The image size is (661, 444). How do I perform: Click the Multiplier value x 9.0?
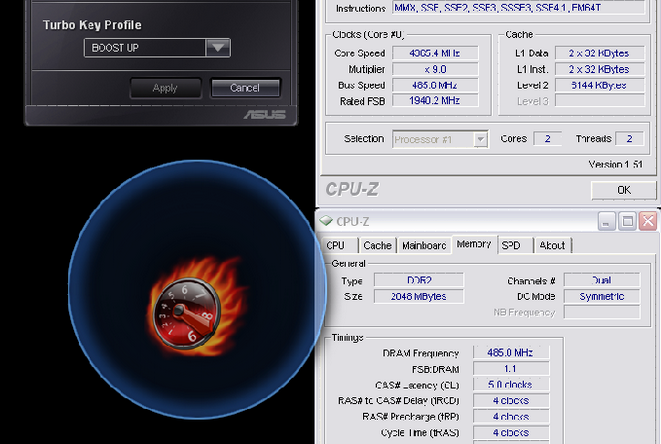pyautogui.click(x=435, y=69)
